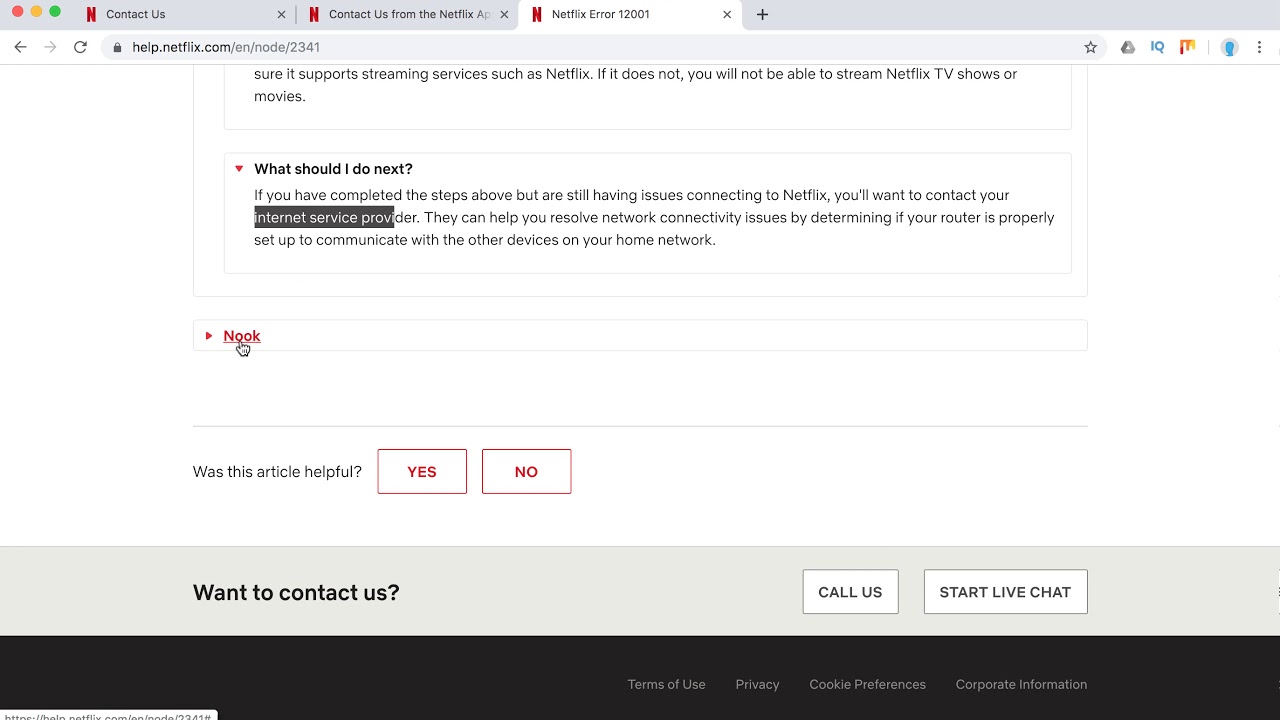1280x720 pixels.
Task: Bookmark this page with the star icon
Action: click(1090, 47)
